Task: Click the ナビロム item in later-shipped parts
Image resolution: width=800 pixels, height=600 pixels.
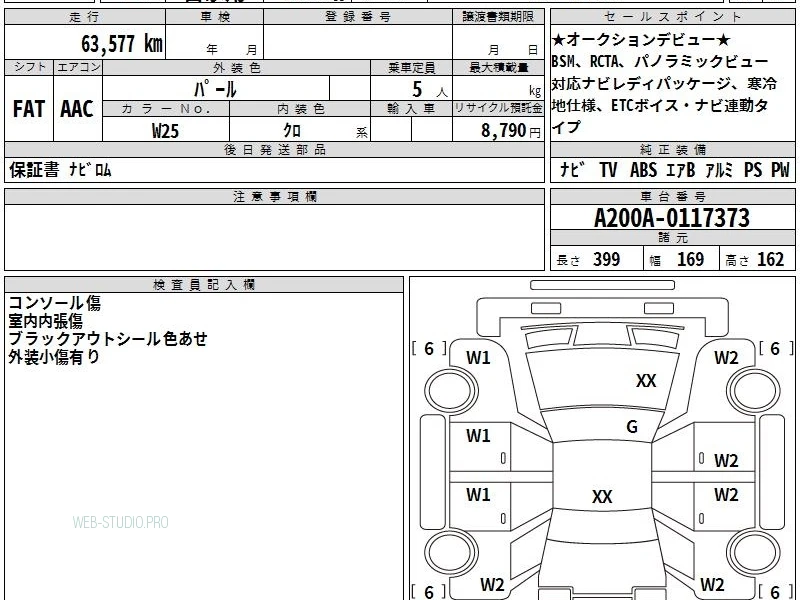Action: (90, 170)
